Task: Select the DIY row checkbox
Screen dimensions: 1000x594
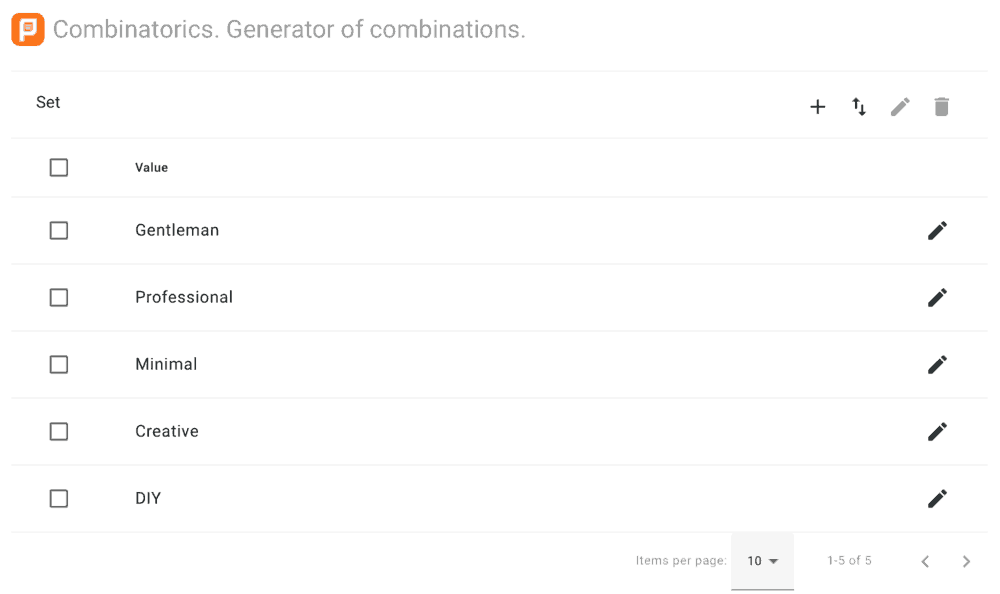Action: [58, 498]
